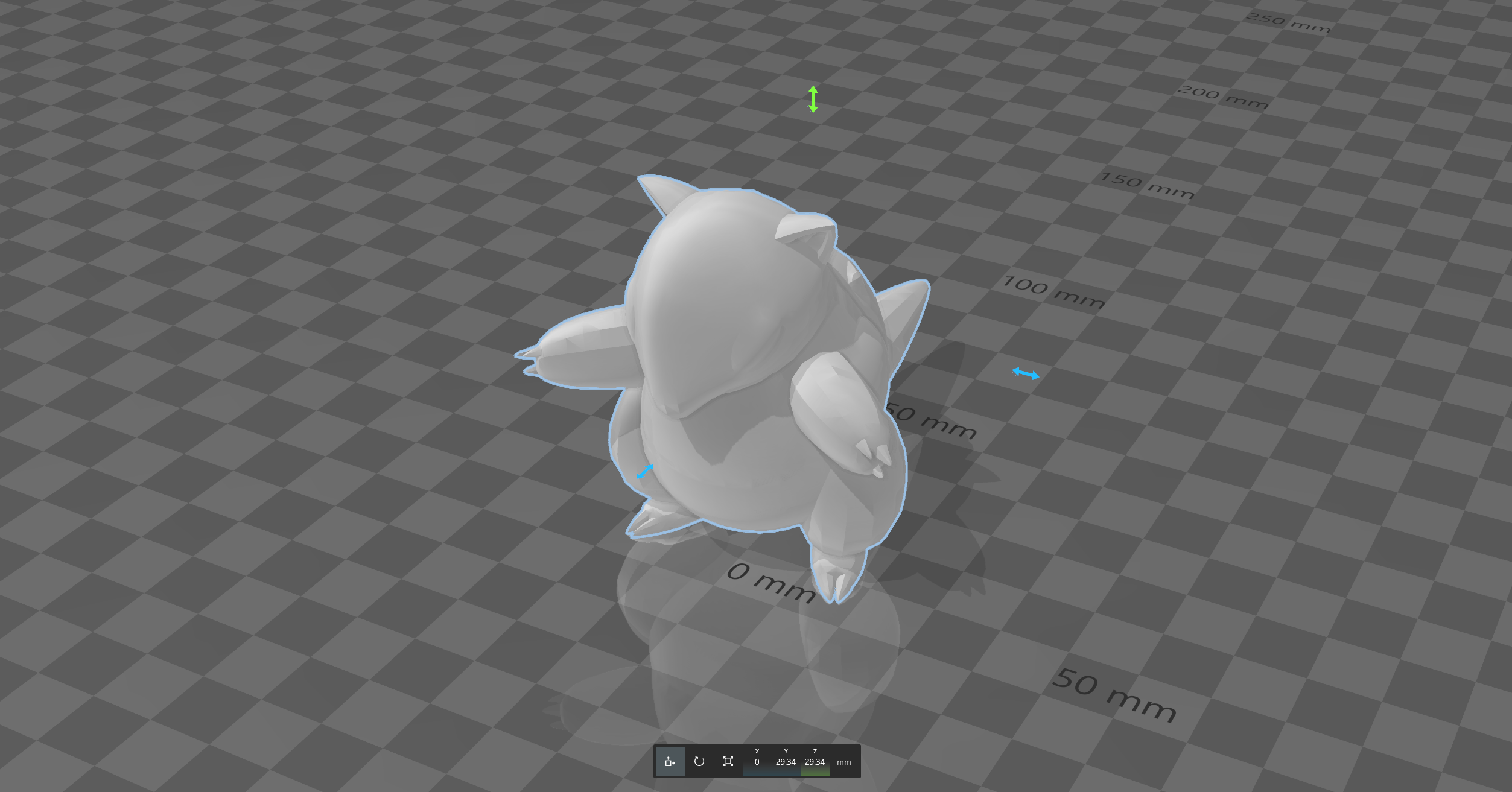Click the X position field showing 0

757,762
